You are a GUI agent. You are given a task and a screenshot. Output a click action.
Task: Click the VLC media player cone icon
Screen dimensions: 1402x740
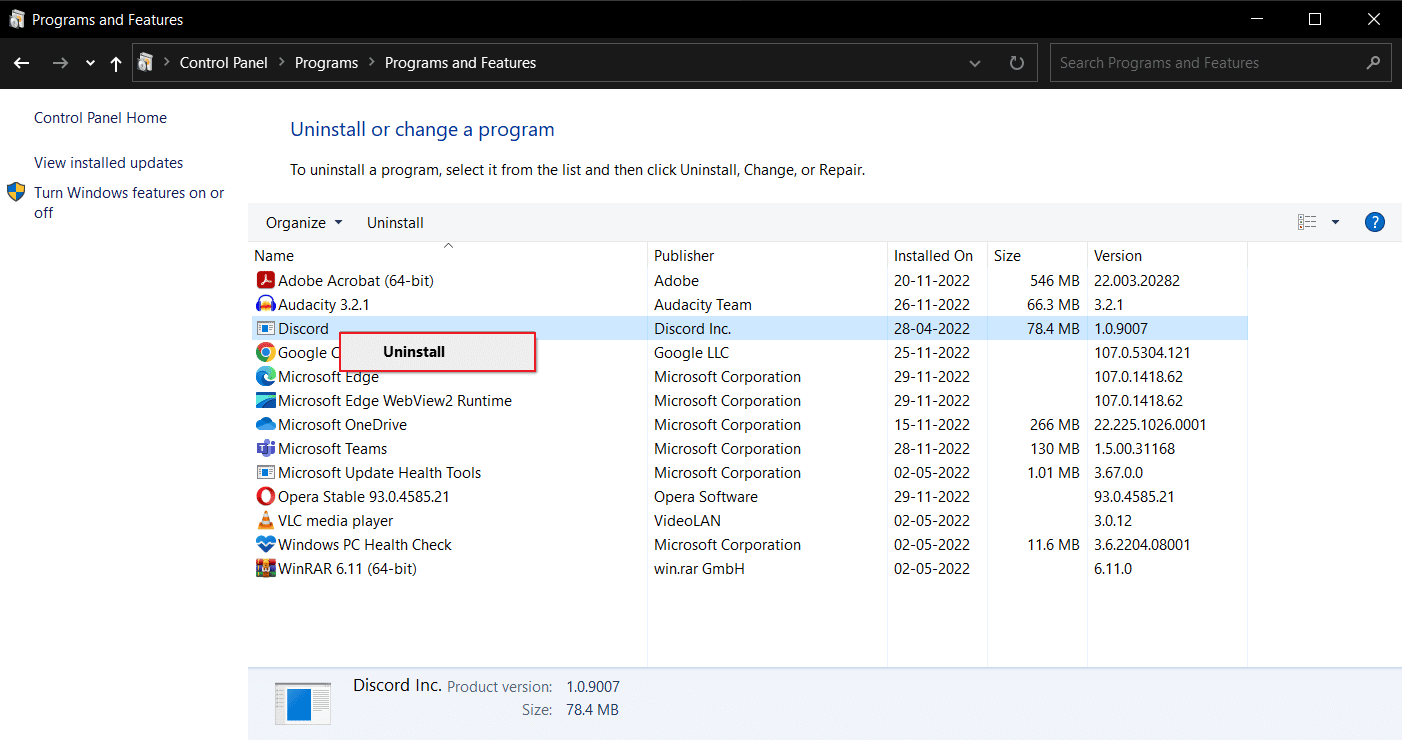pyautogui.click(x=265, y=521)
